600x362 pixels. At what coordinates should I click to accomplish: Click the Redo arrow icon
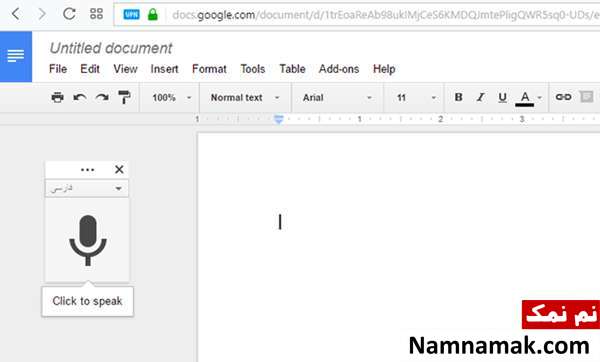point(102,98)
